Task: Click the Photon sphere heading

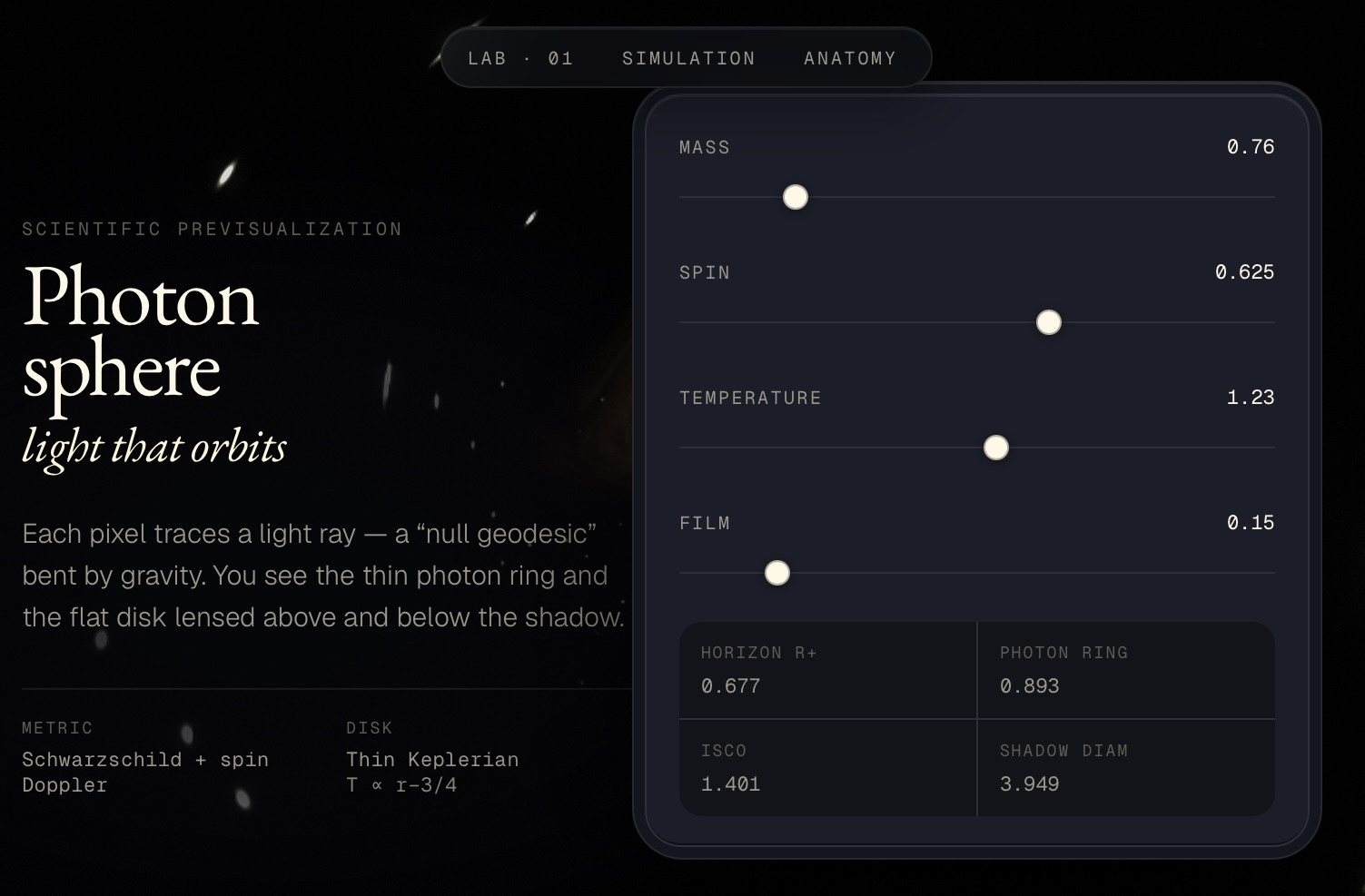Action: point(141,333)
